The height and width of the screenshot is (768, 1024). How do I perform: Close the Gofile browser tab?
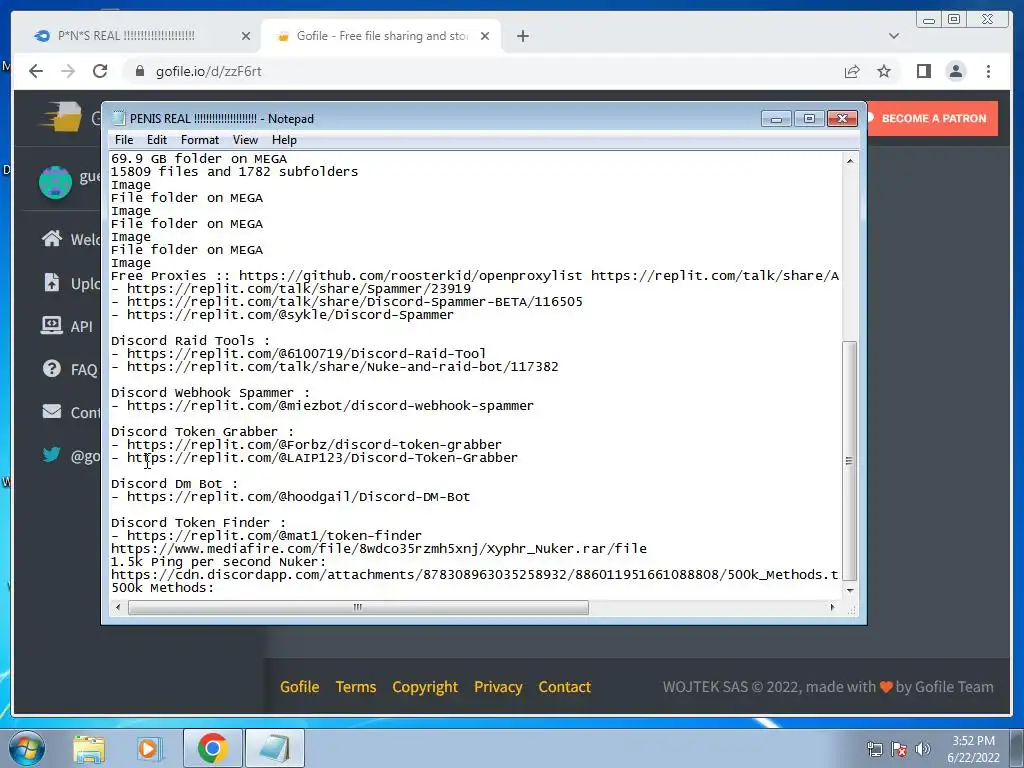click(x=485, y=36)
